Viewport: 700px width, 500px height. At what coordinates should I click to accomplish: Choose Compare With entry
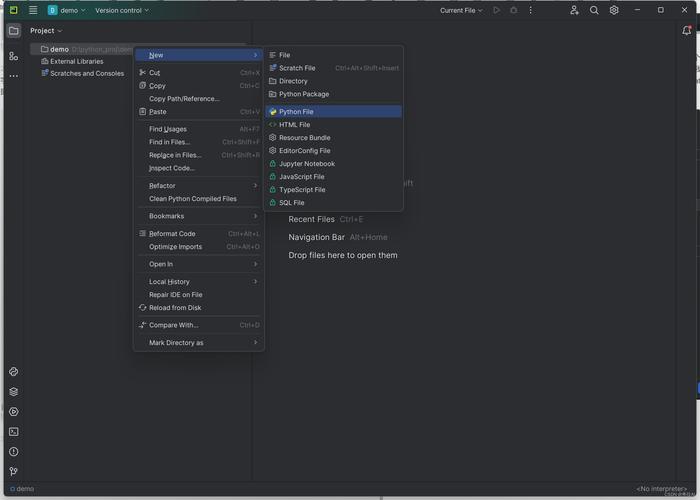pyautogui.click(x=199, y=325)
